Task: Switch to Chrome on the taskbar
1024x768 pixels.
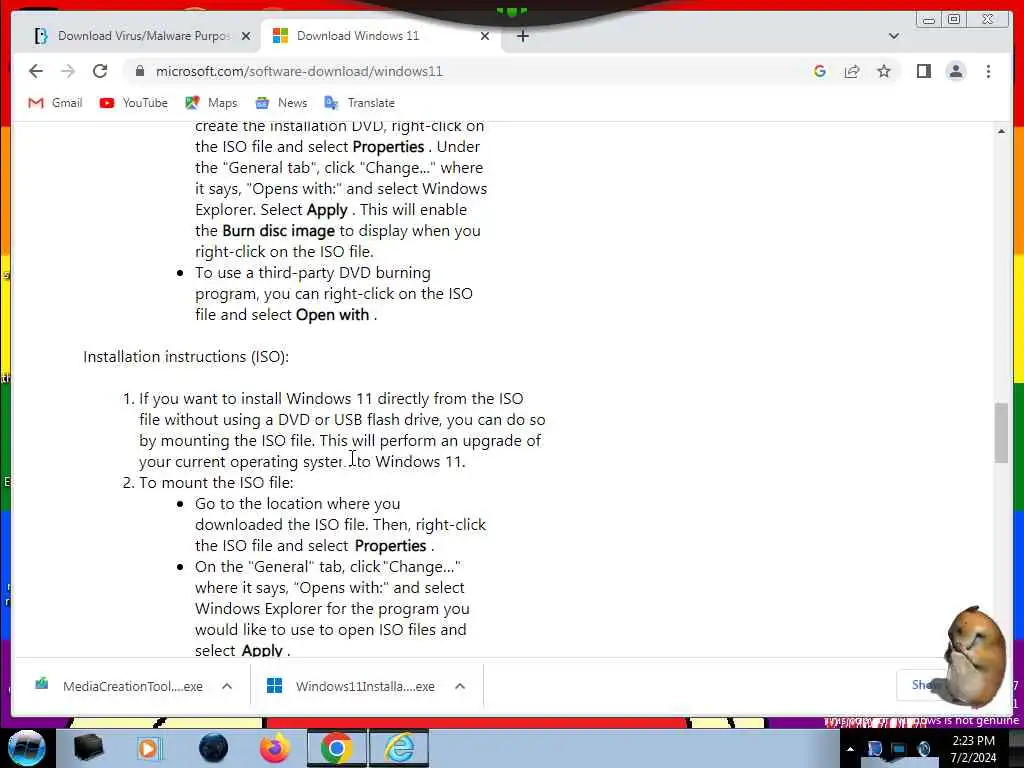Action: 337,748
